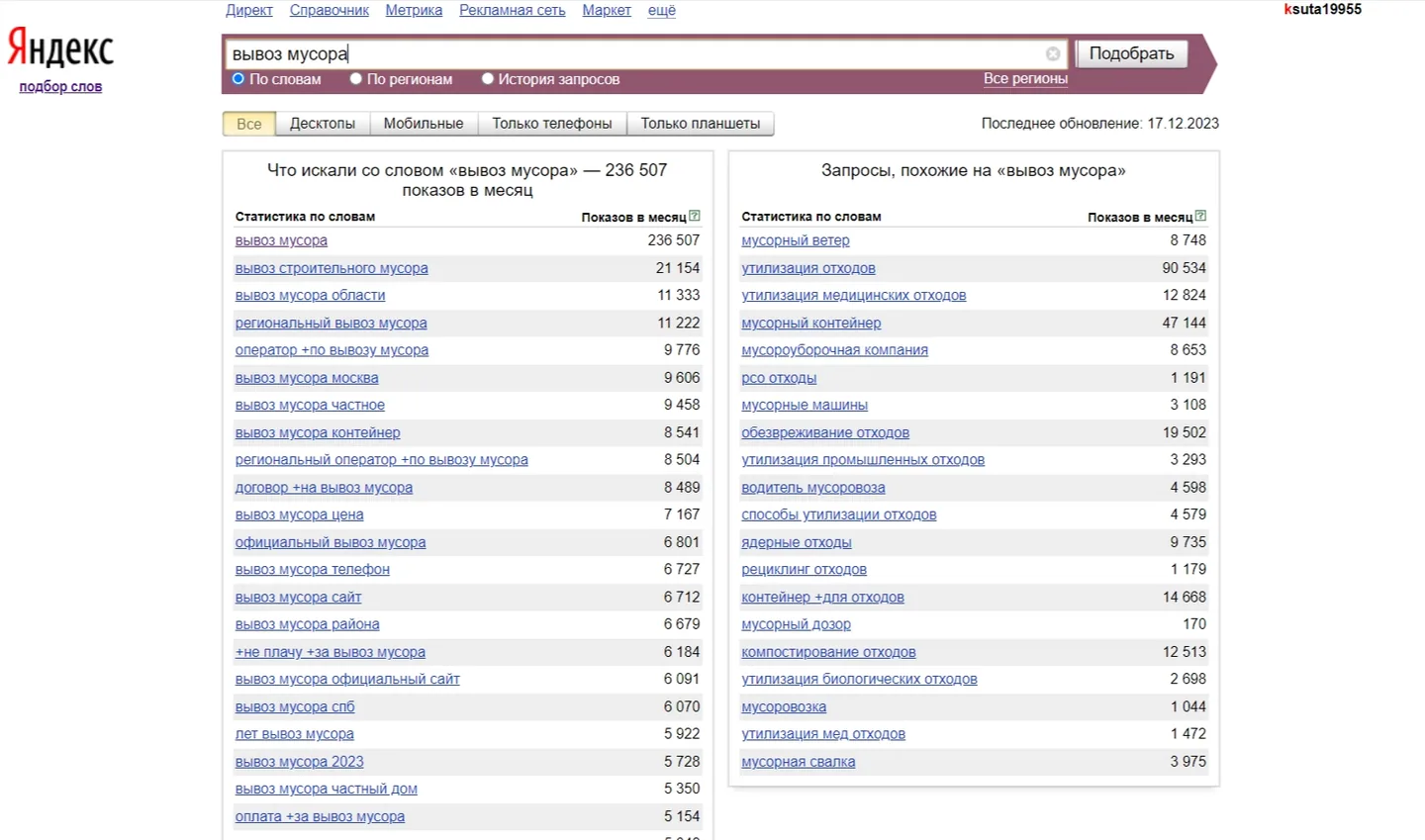The height and width of the screenshot is (840, 1425).
Task: Open 'Справочник' in the top navigation
Action: 330,10
